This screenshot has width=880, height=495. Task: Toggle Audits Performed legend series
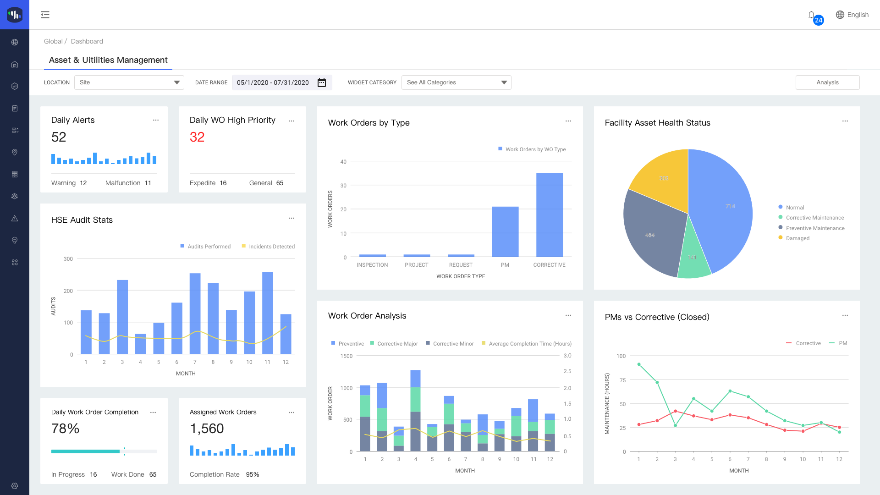pyautogui.click(x=205, y=246)
